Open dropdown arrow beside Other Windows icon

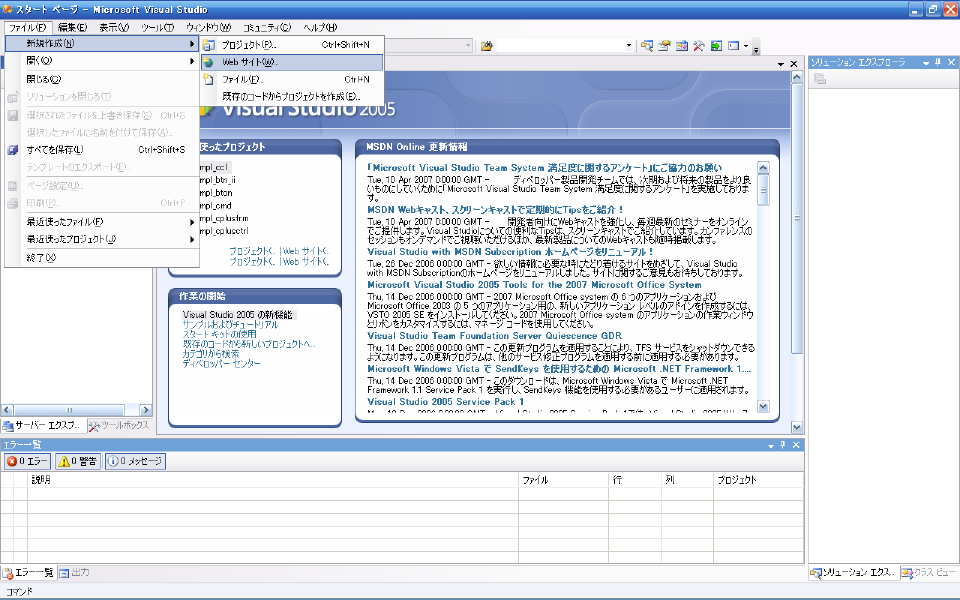click(x=746, y=46)
